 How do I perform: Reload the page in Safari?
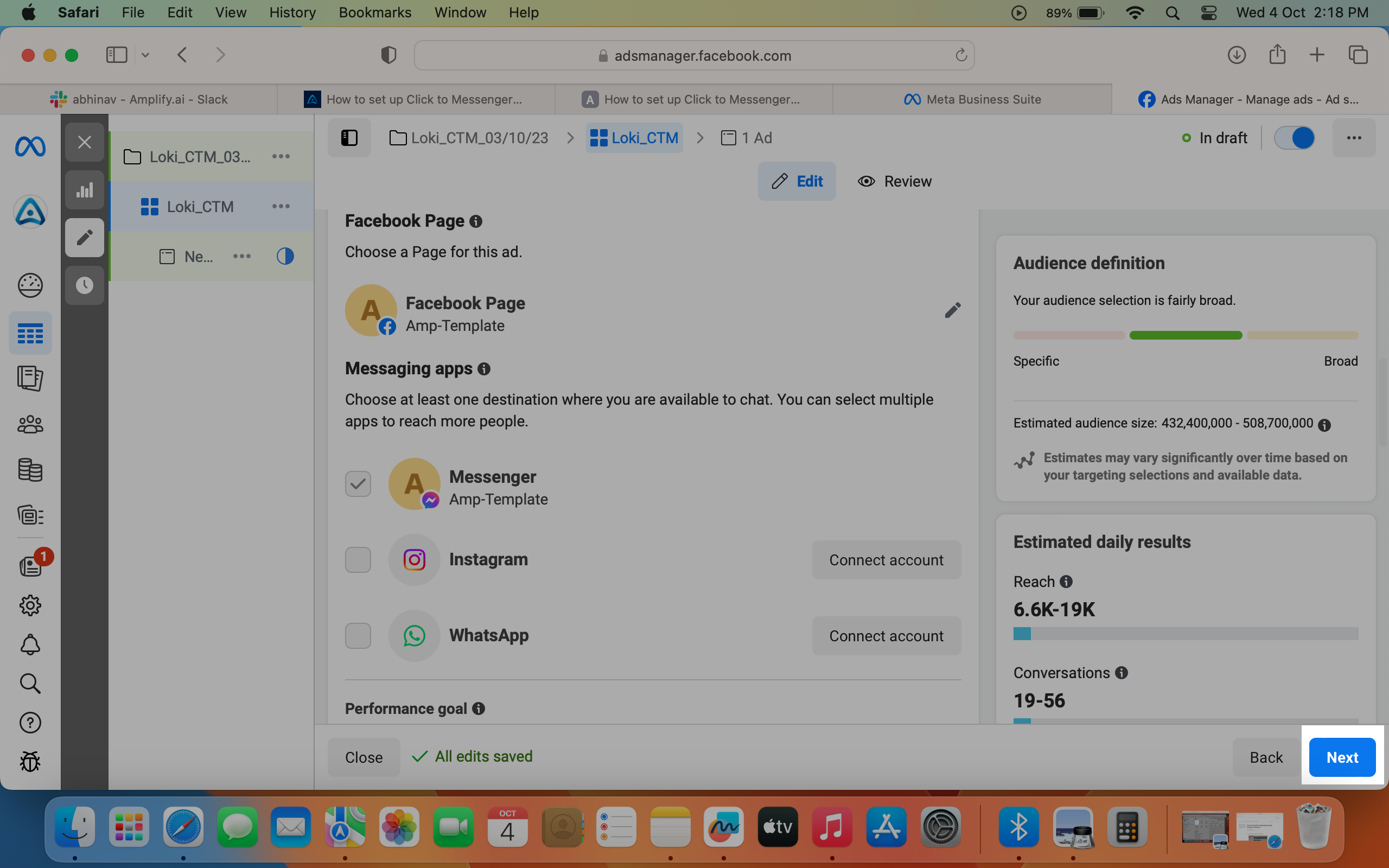(961, 55)
